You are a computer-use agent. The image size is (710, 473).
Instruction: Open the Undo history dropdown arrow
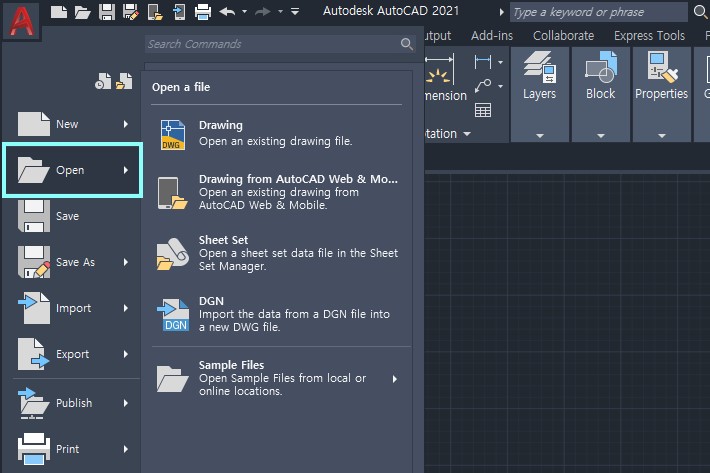pyautogui.click(x=243, y=12)
